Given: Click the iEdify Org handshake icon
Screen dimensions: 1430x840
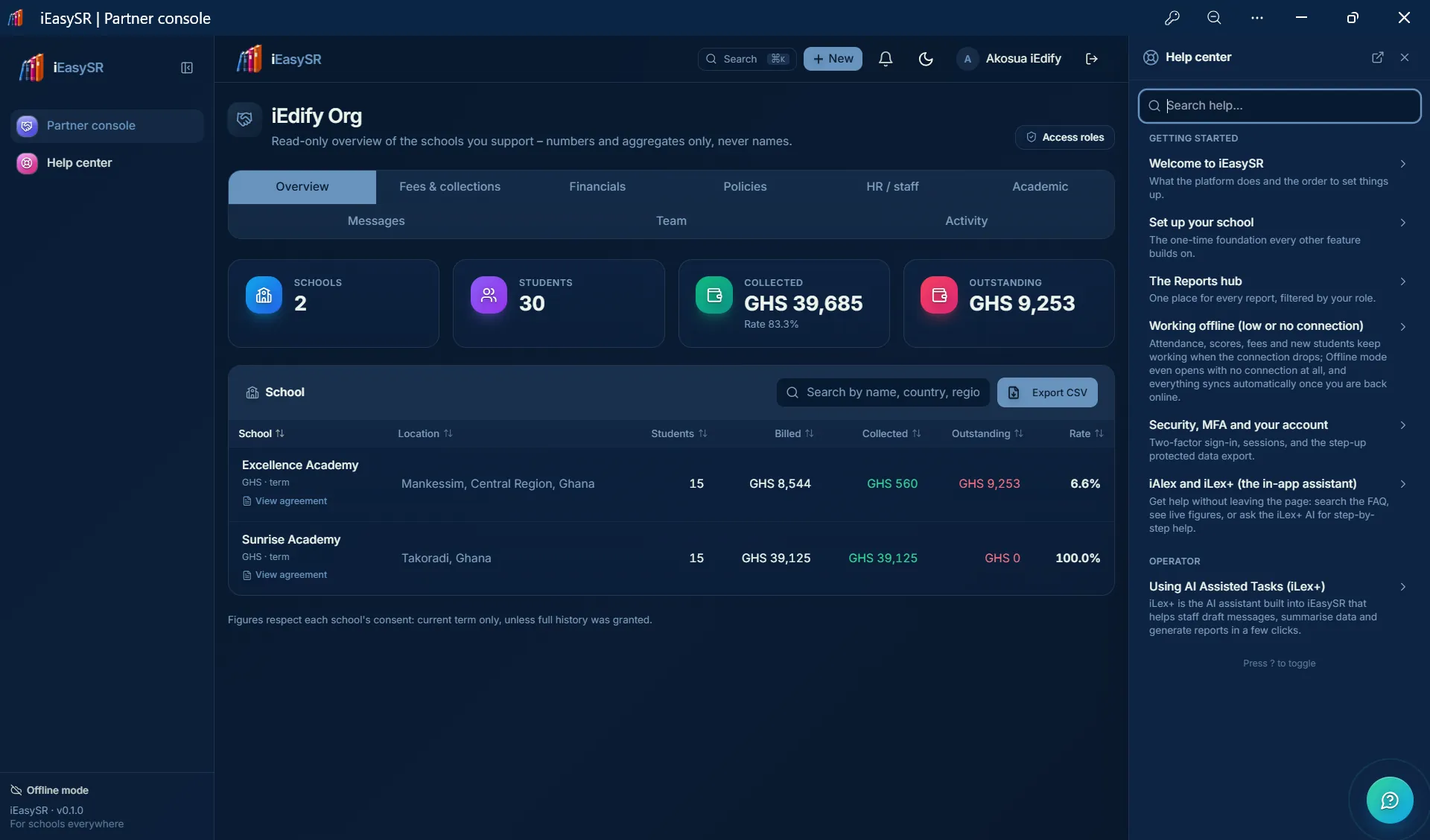Looking at the screenshot, I should click(x=244, y=119).
